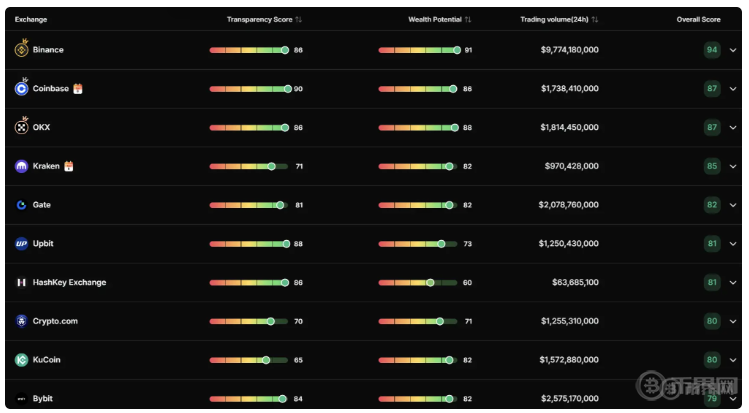The image size is (749, 413).
Task: Click HashKey trading volume $63,685,100
Action: (575, 282)
